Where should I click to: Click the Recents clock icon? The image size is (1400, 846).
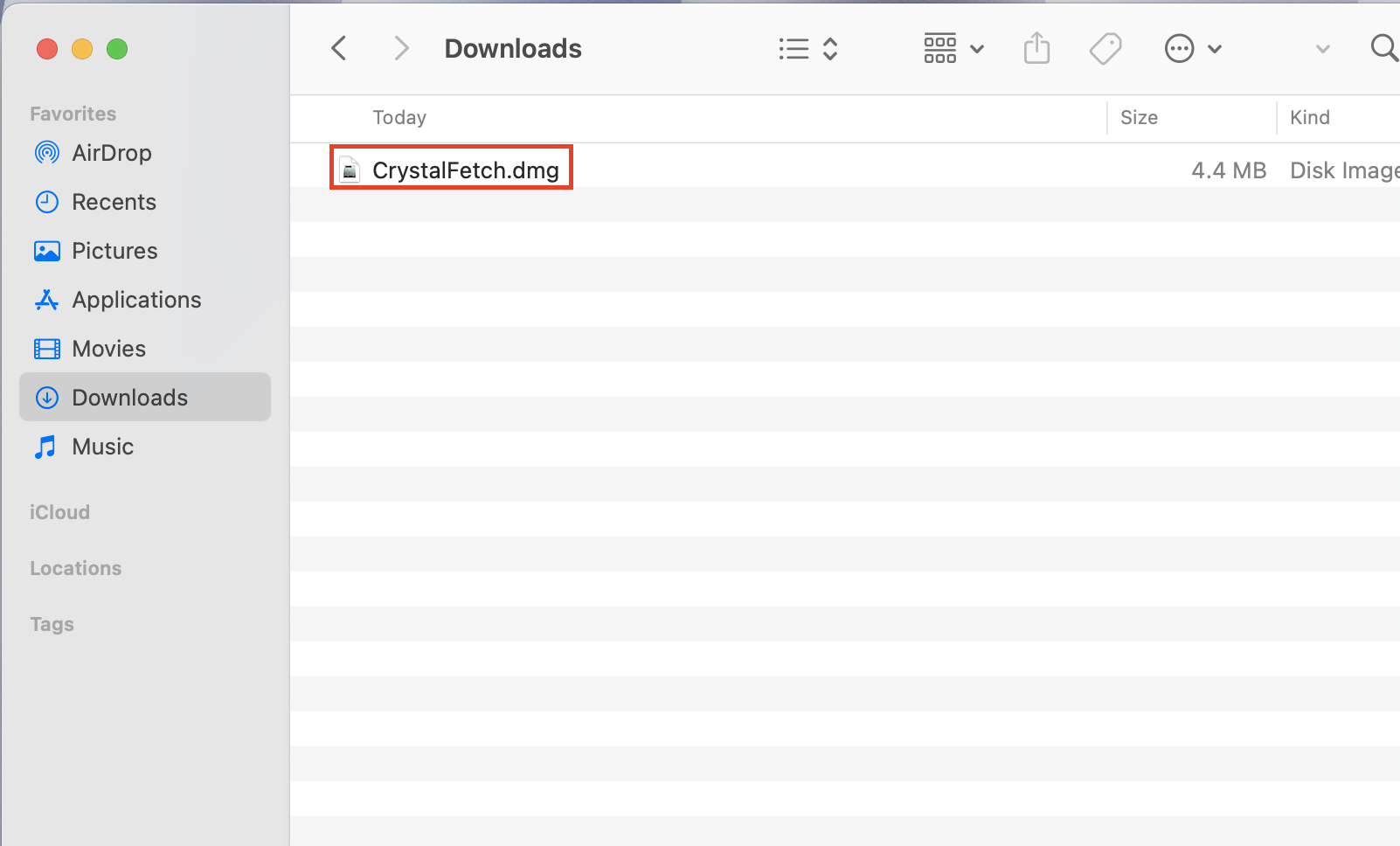click(45, 202)
